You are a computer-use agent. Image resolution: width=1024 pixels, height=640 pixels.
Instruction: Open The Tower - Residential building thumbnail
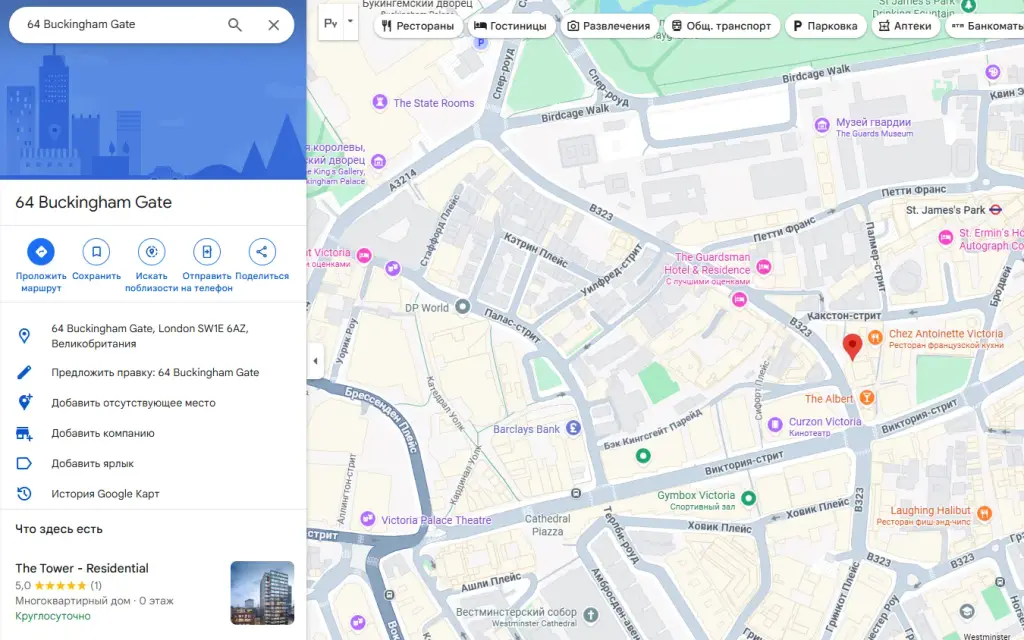(263, 593)
